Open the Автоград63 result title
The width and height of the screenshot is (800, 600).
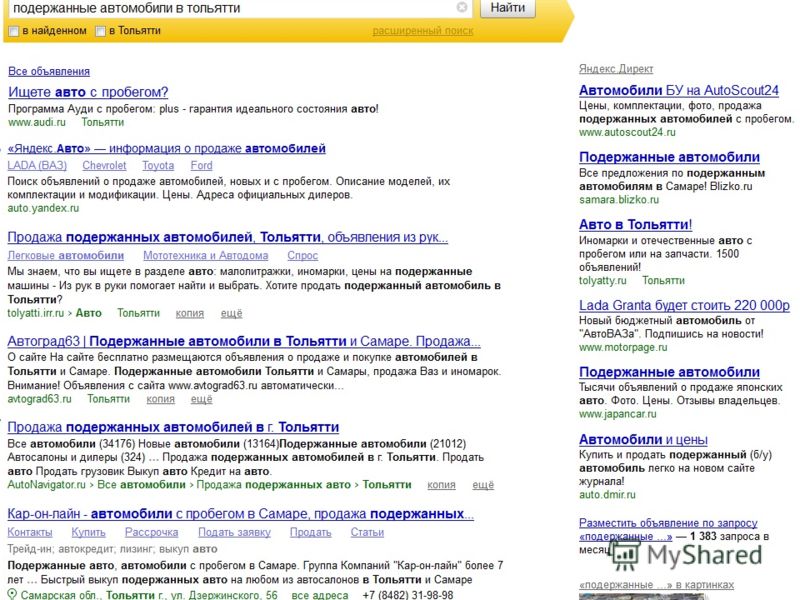244,341
